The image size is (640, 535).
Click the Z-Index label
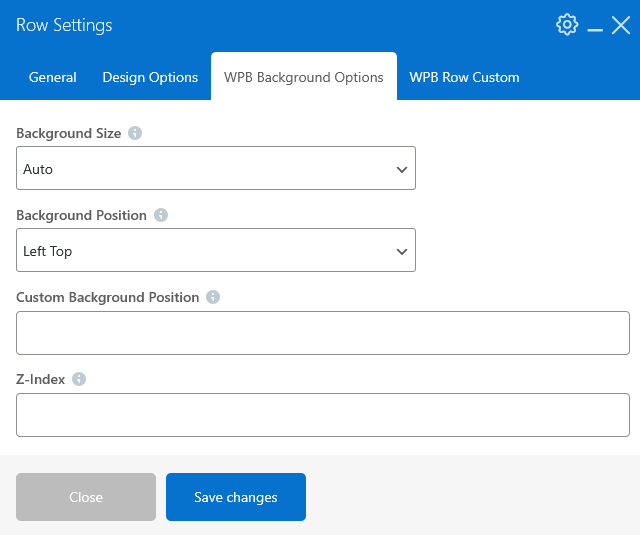pyautogui.click(x=40, y=380)
